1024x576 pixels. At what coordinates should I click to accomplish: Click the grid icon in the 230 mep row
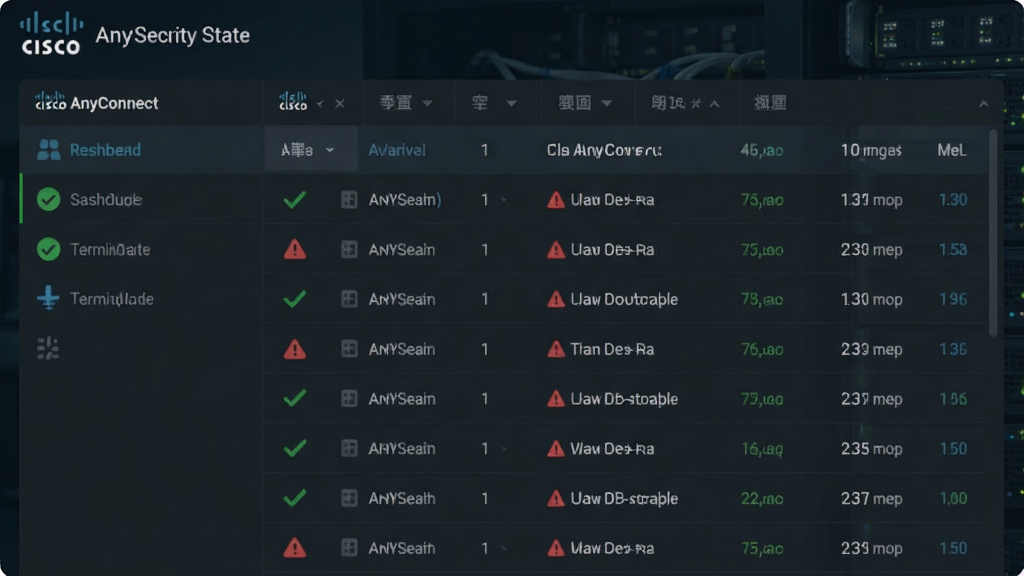[349, 249]
